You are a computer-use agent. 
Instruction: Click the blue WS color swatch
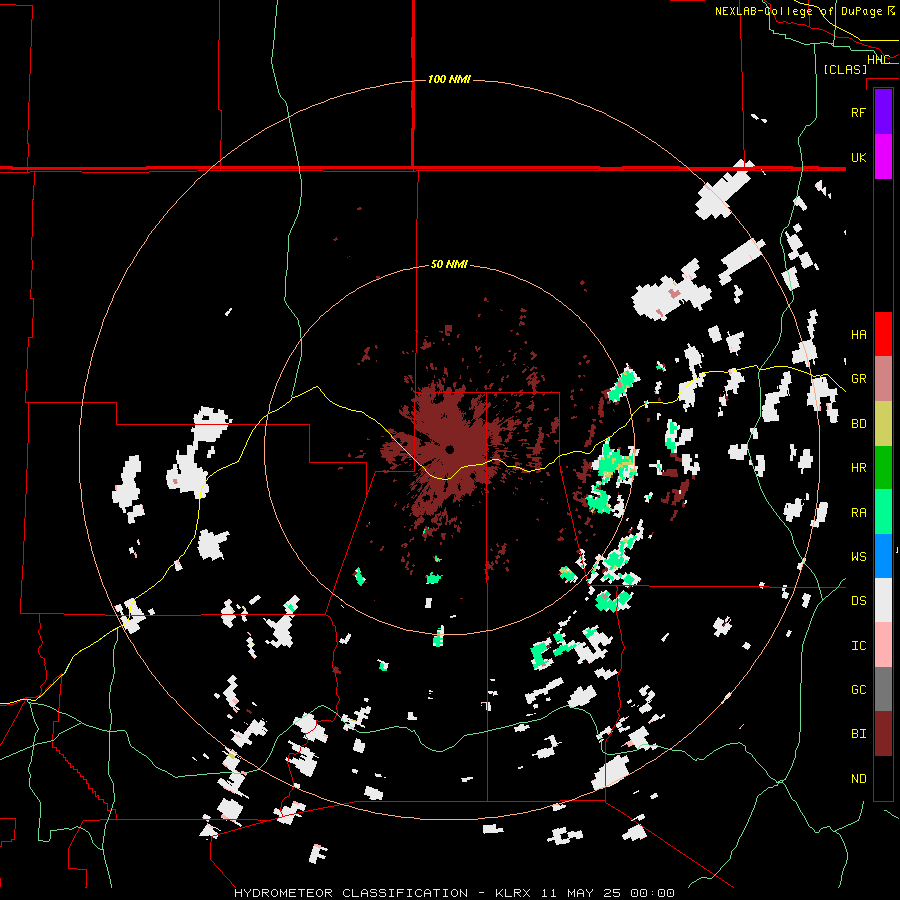883,556
